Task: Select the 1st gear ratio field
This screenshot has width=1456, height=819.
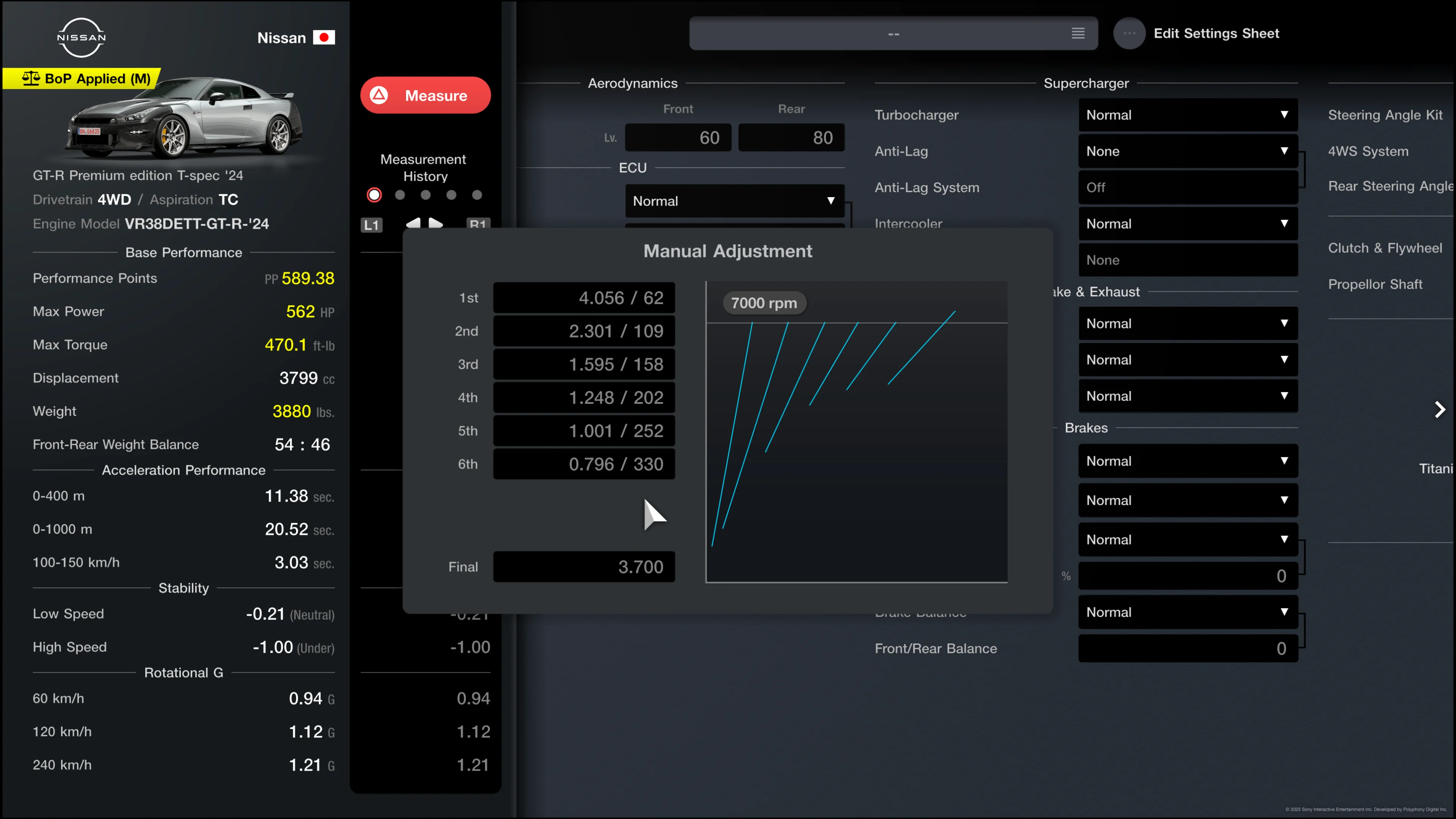Action: (584, 298)
